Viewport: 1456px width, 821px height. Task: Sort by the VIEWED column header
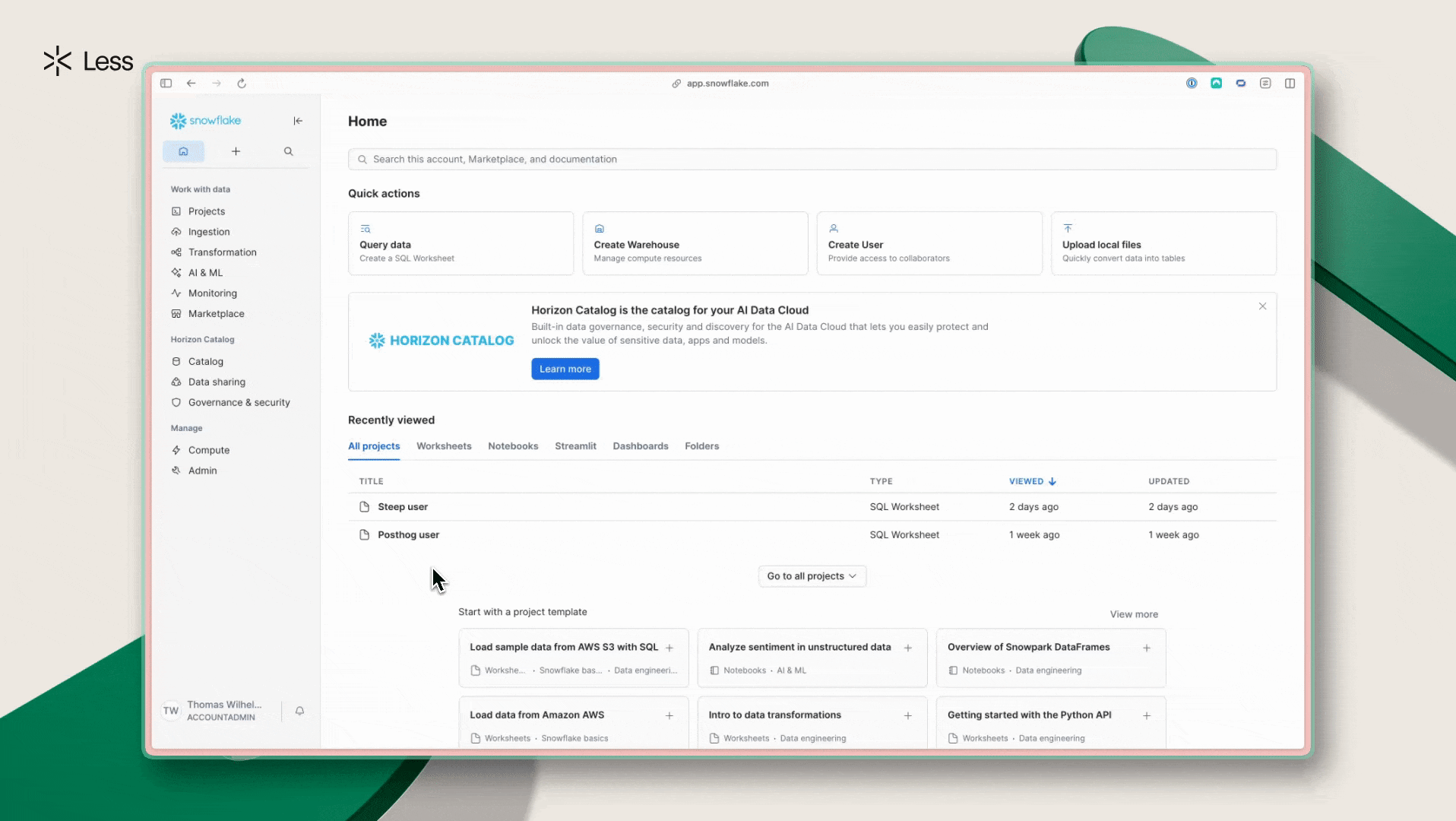point(1032,481)
